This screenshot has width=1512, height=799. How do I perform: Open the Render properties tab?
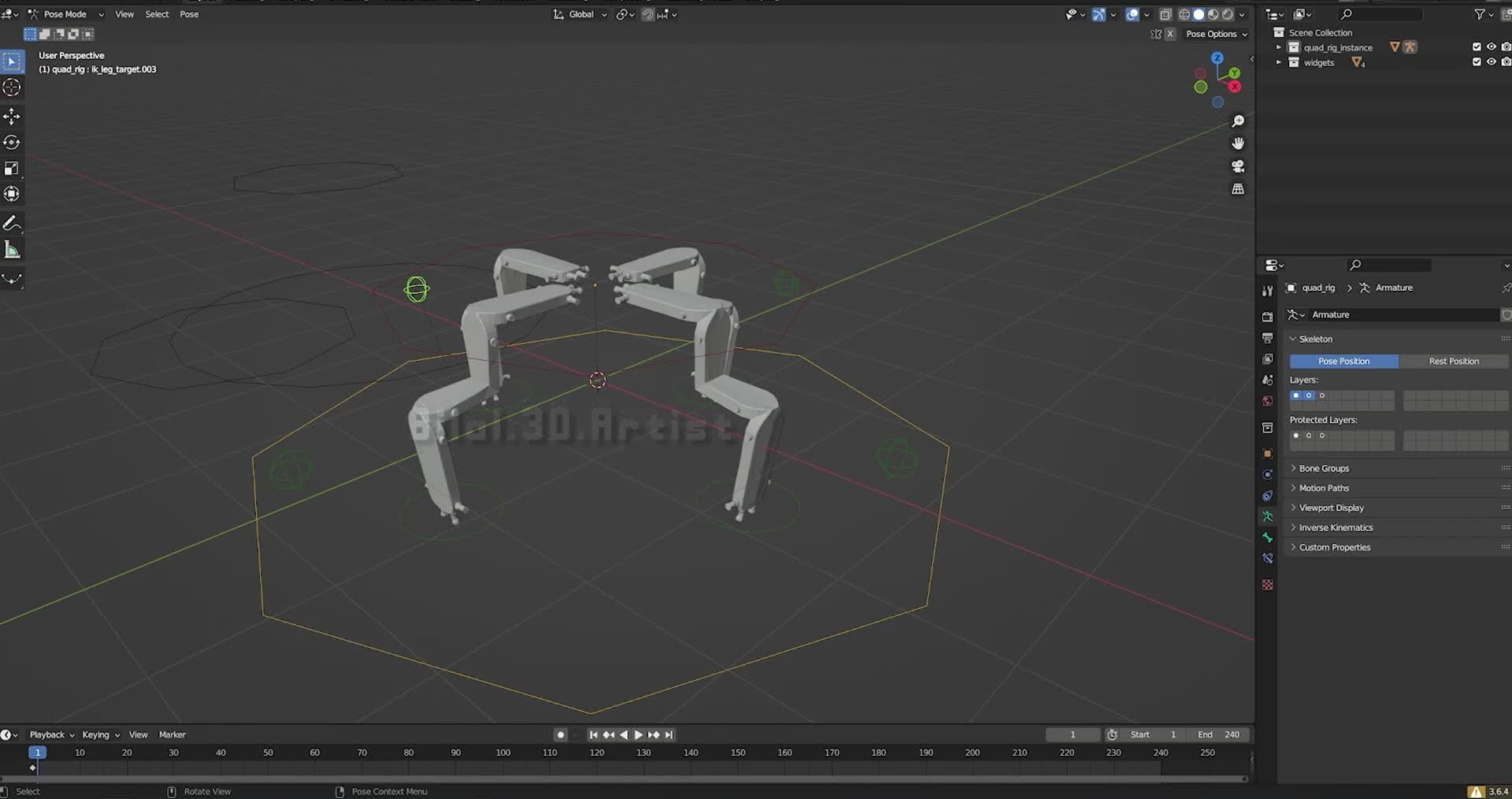tap(1268, 316)
